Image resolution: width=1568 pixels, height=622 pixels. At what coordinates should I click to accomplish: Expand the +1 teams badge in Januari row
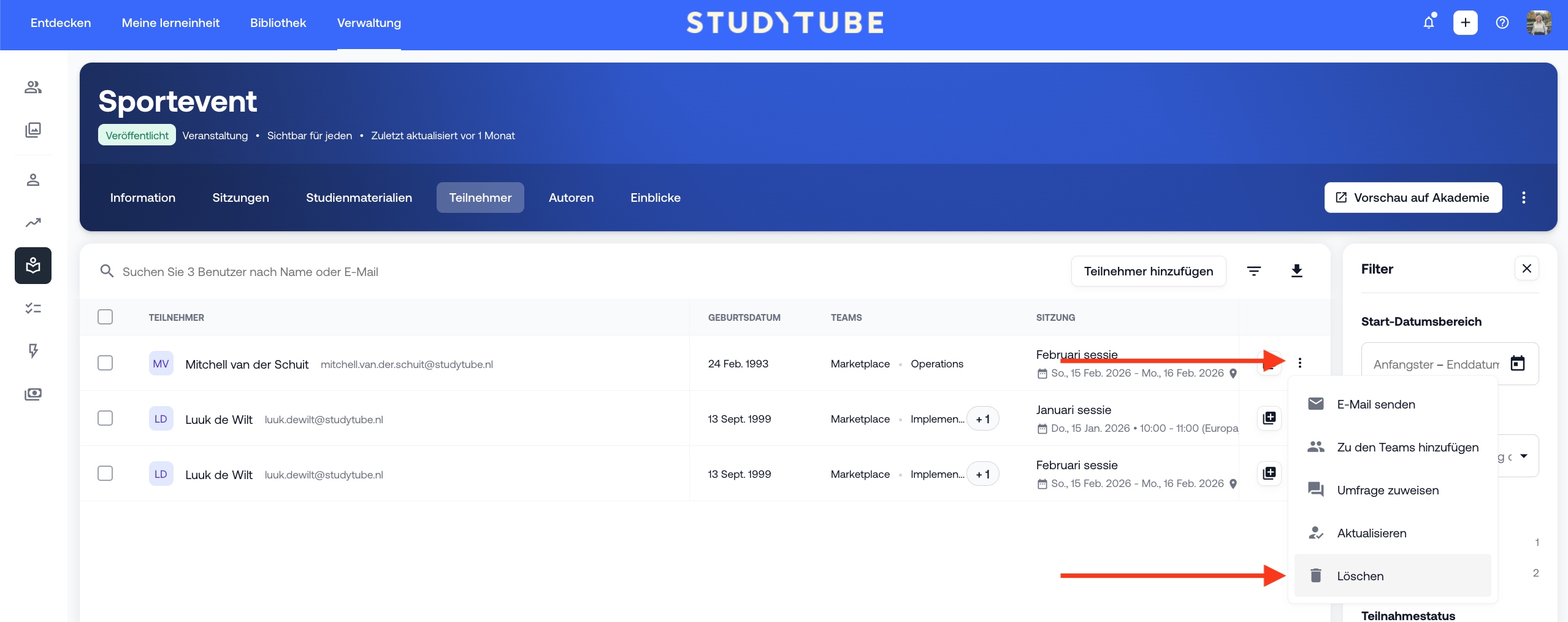[x=983, y=419]
